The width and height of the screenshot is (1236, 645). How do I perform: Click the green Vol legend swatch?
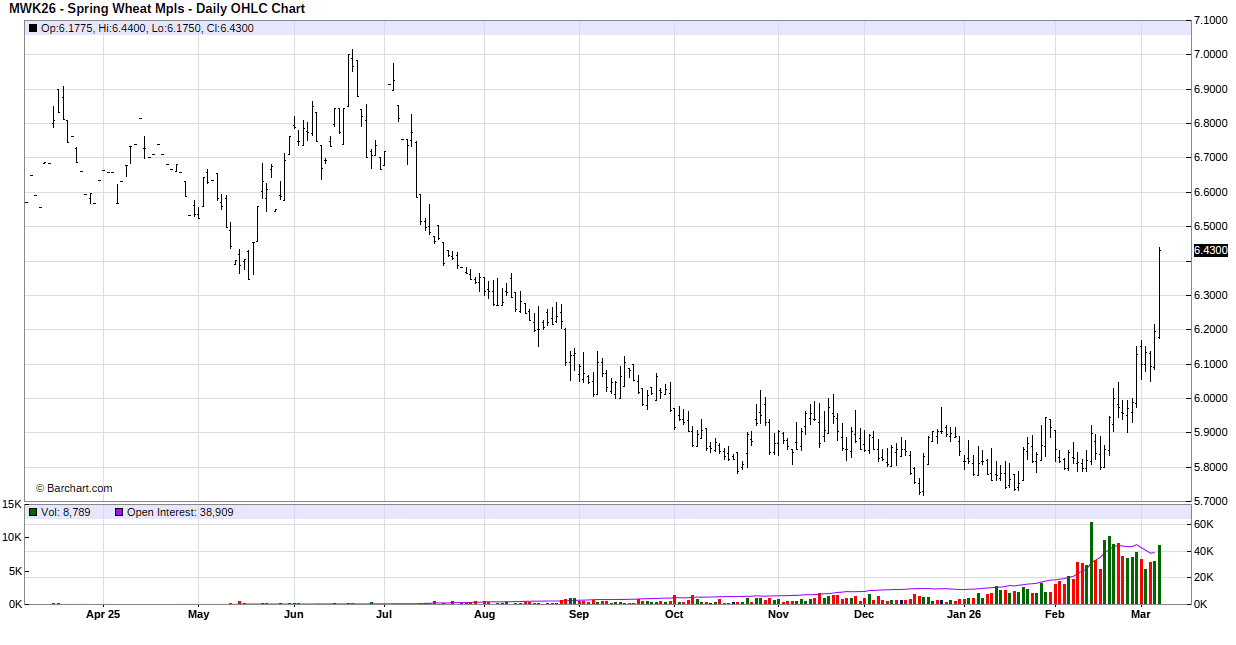point(33,512)
